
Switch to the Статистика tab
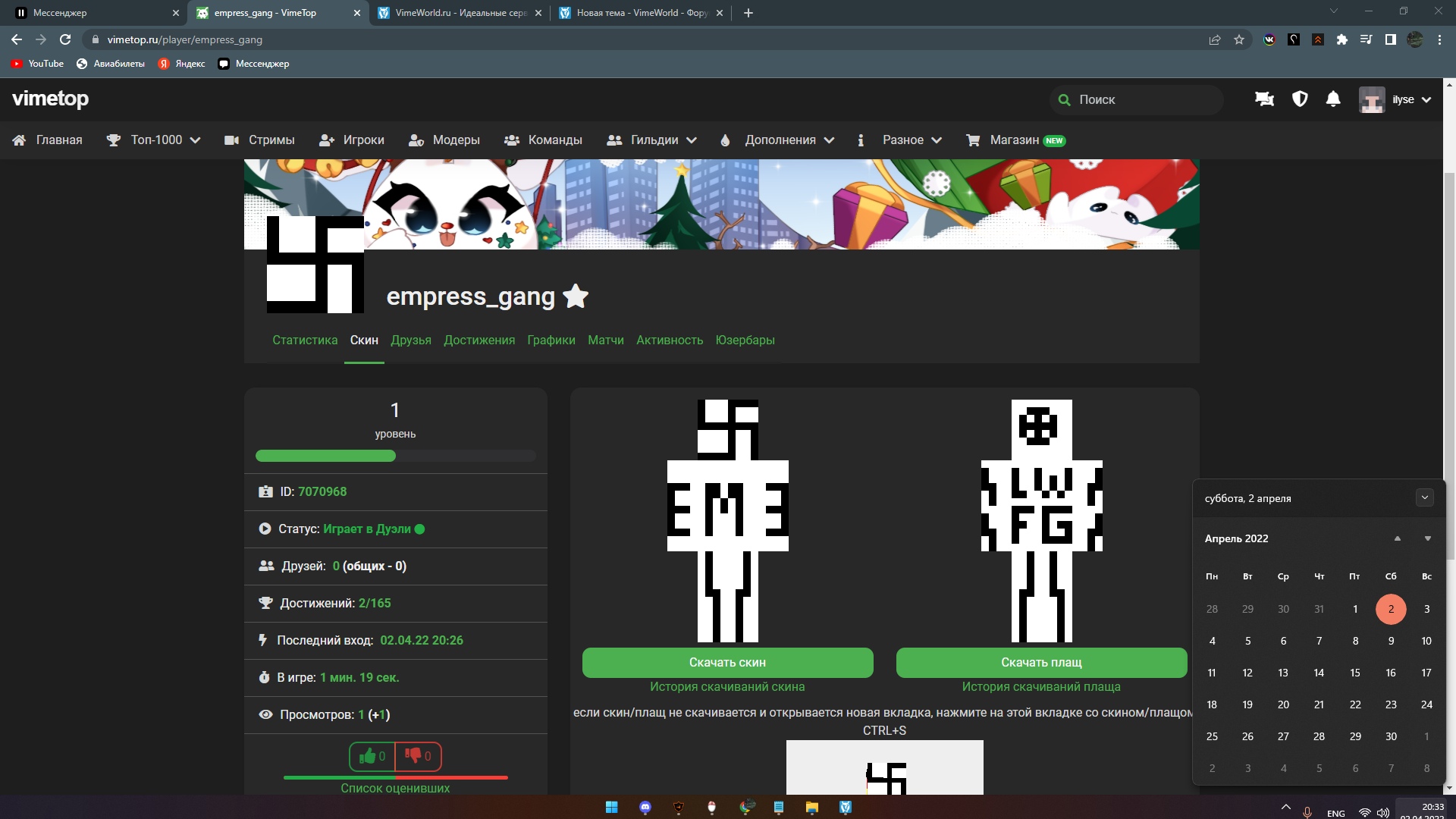point(305,340)
